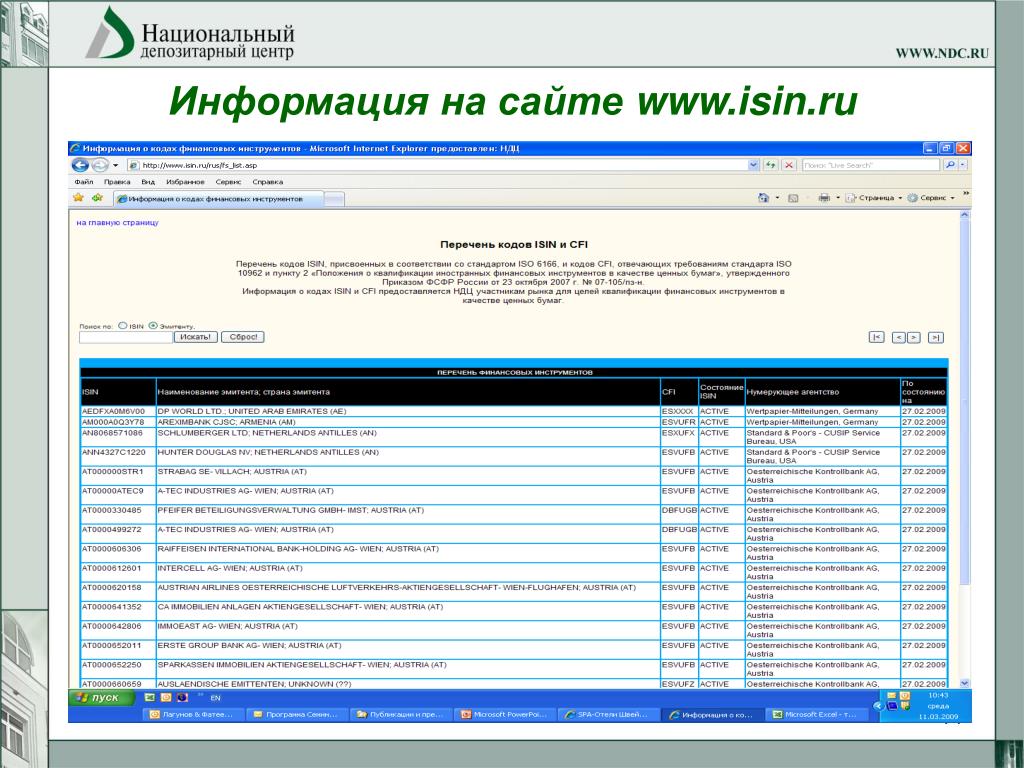Select the Эмитенту search radio button

click(153, 325)
